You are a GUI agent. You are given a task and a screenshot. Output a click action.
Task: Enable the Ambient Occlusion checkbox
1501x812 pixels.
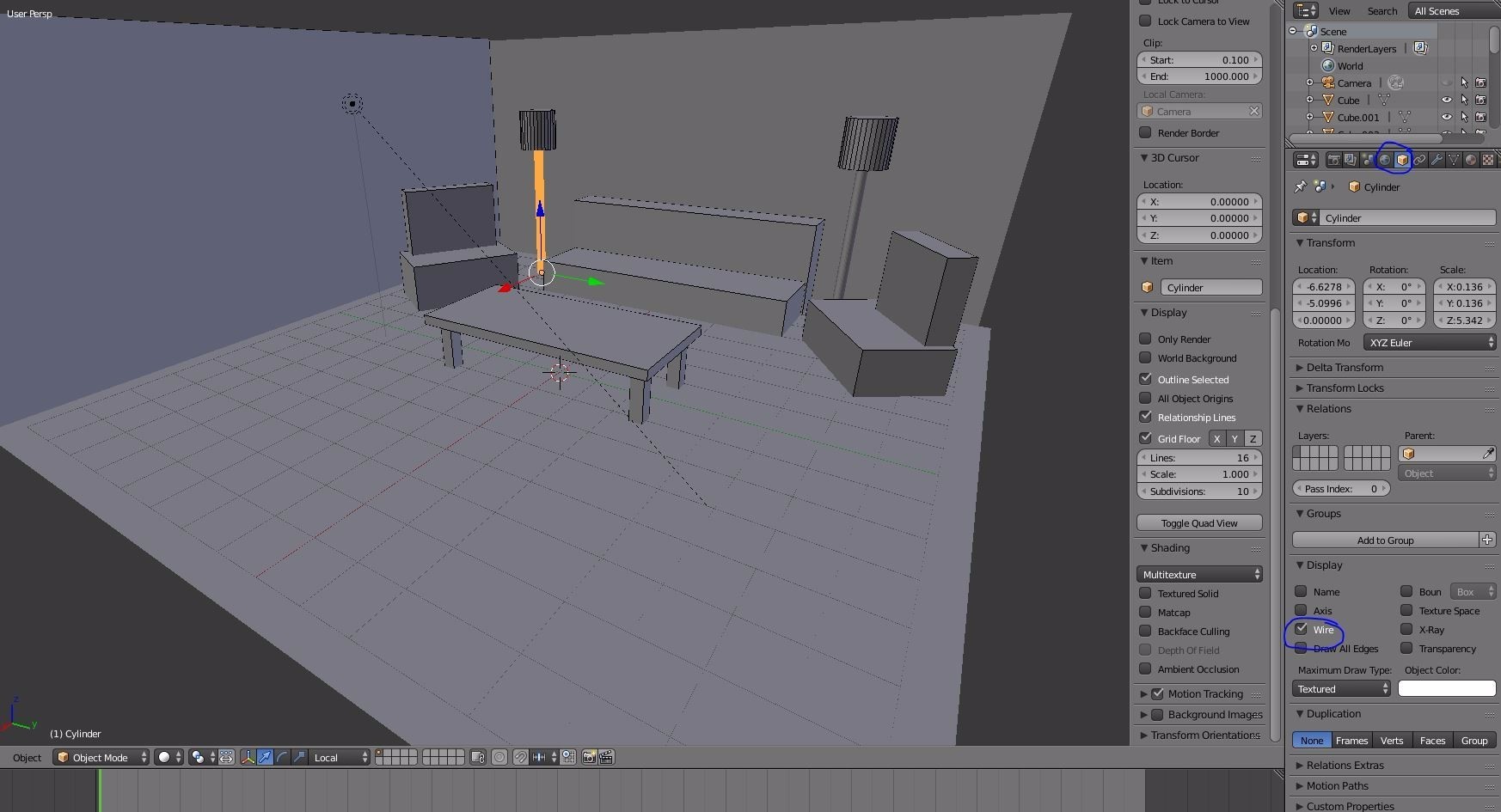coord(1145,669)
